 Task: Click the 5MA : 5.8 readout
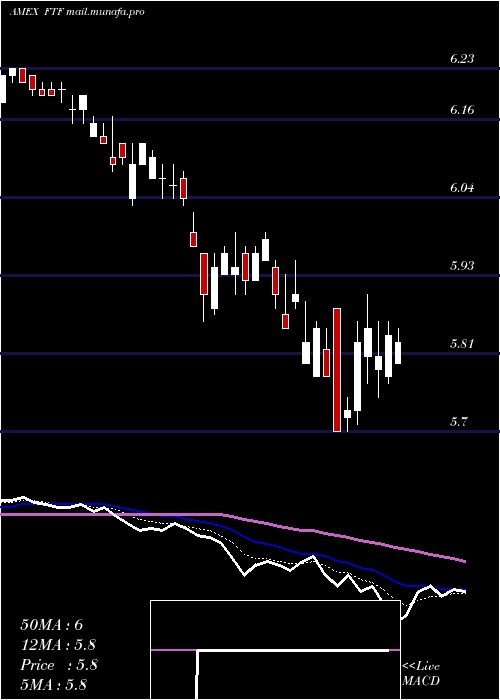pos(54,684)
